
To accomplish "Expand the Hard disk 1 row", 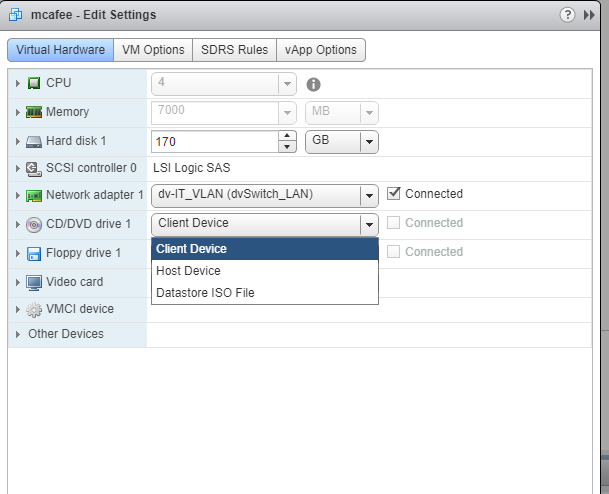I will (17, 141).
